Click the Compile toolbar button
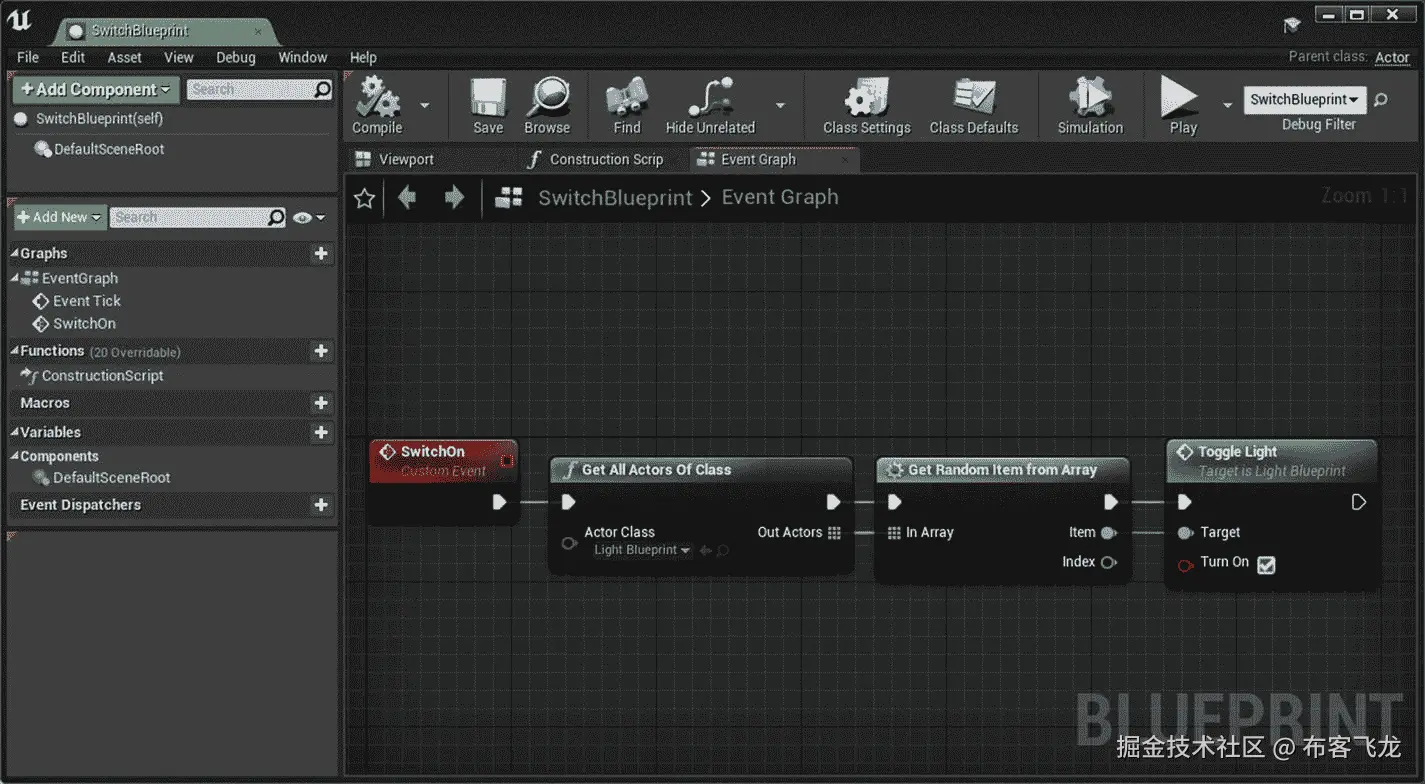Image resolution: width=1425 pixels, height=784 pixels. (378, 106)
